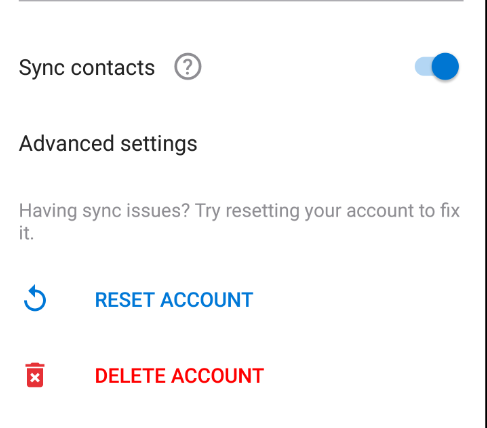Viewport: 487px width, 428px height.
Task: Click the red trash can icon
Action: click(35, 375)
